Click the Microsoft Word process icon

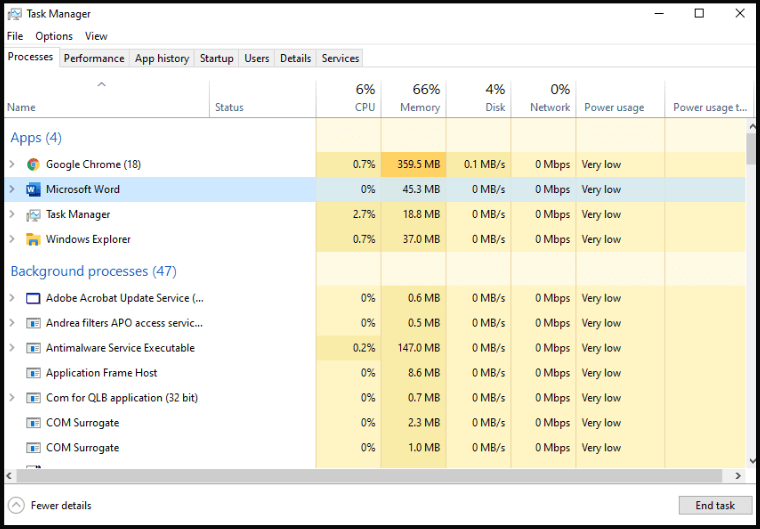33,189
